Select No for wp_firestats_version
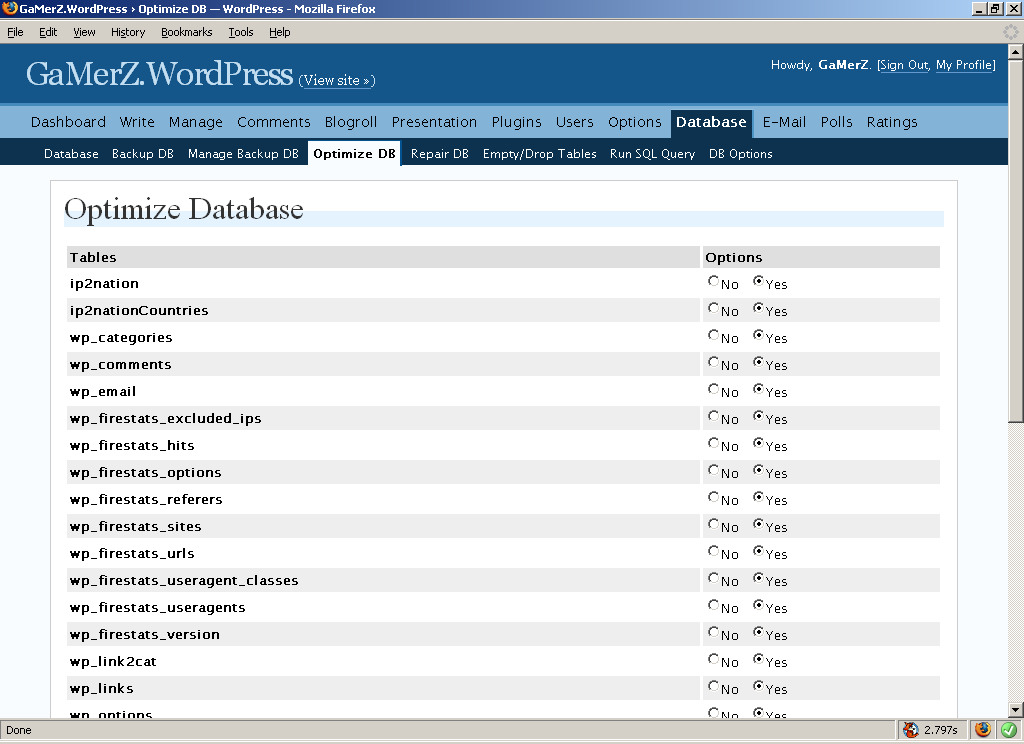The width and height of the screenshot is (1024, 744). coord(713,632)
